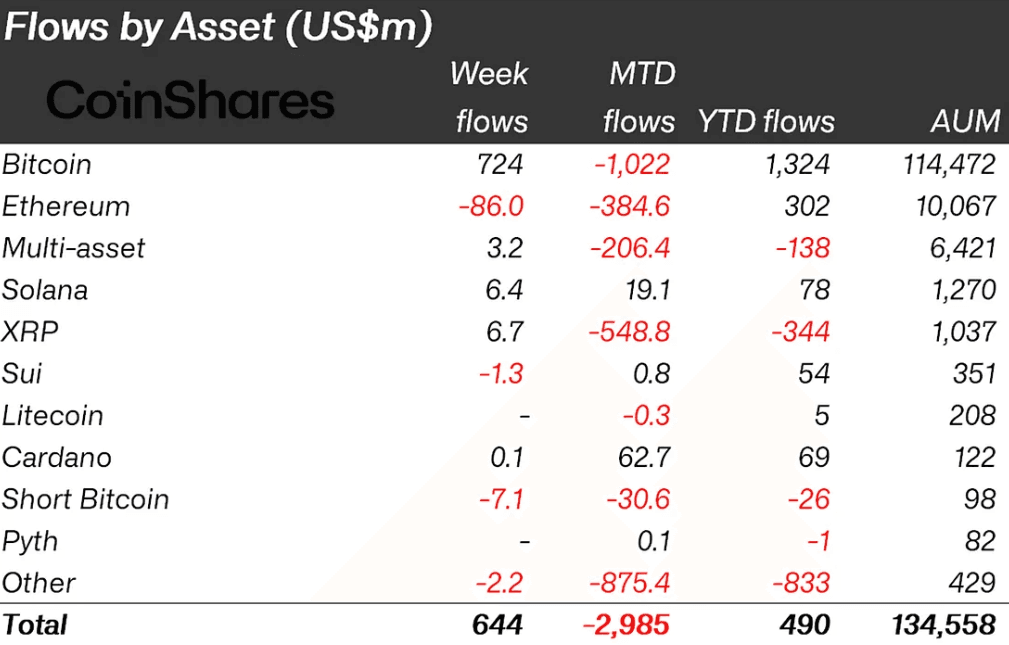Click the Solana row label
1009x645 pixels.
(45, 290)
